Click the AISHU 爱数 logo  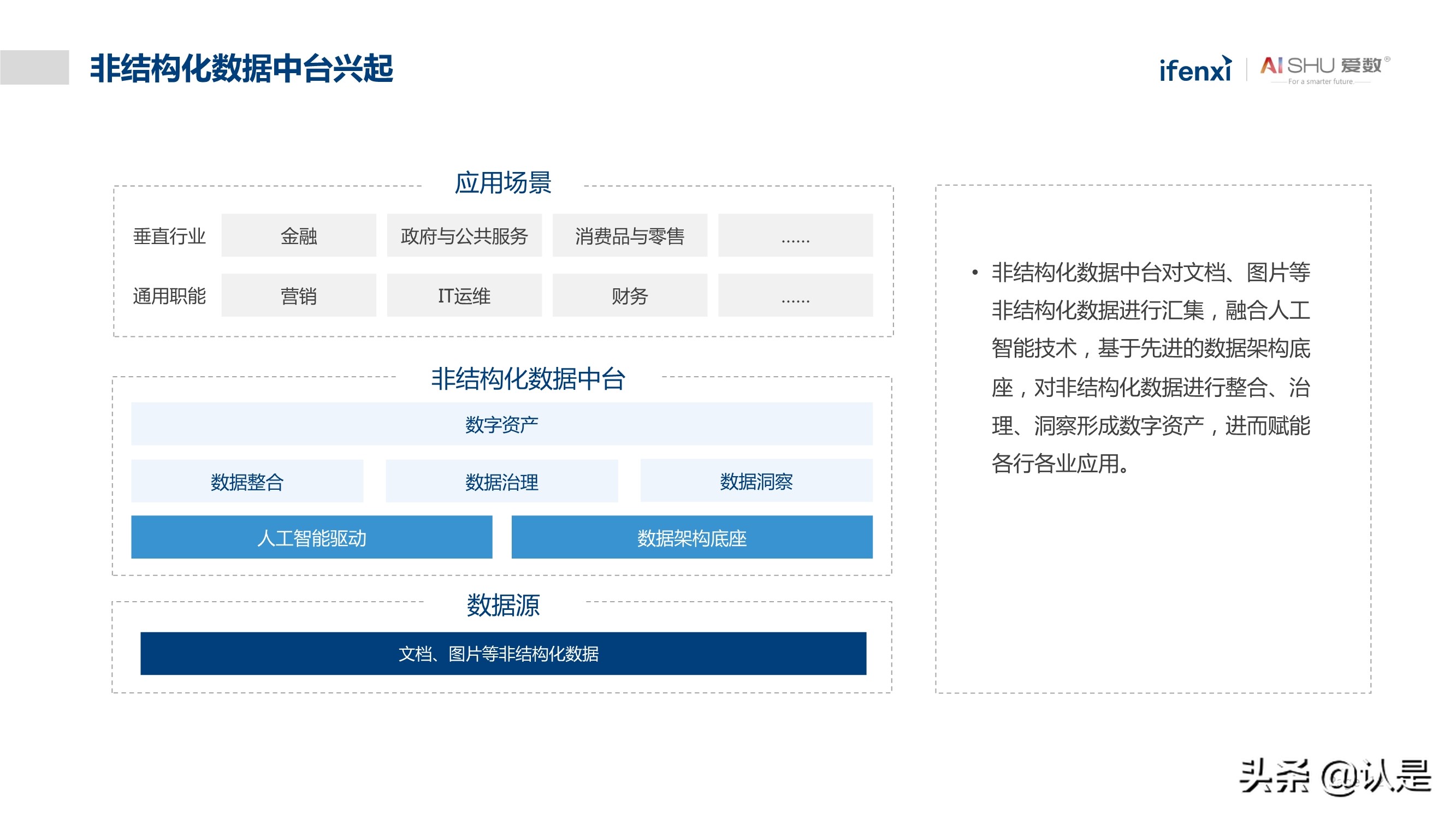click(x=1324, y=70)
